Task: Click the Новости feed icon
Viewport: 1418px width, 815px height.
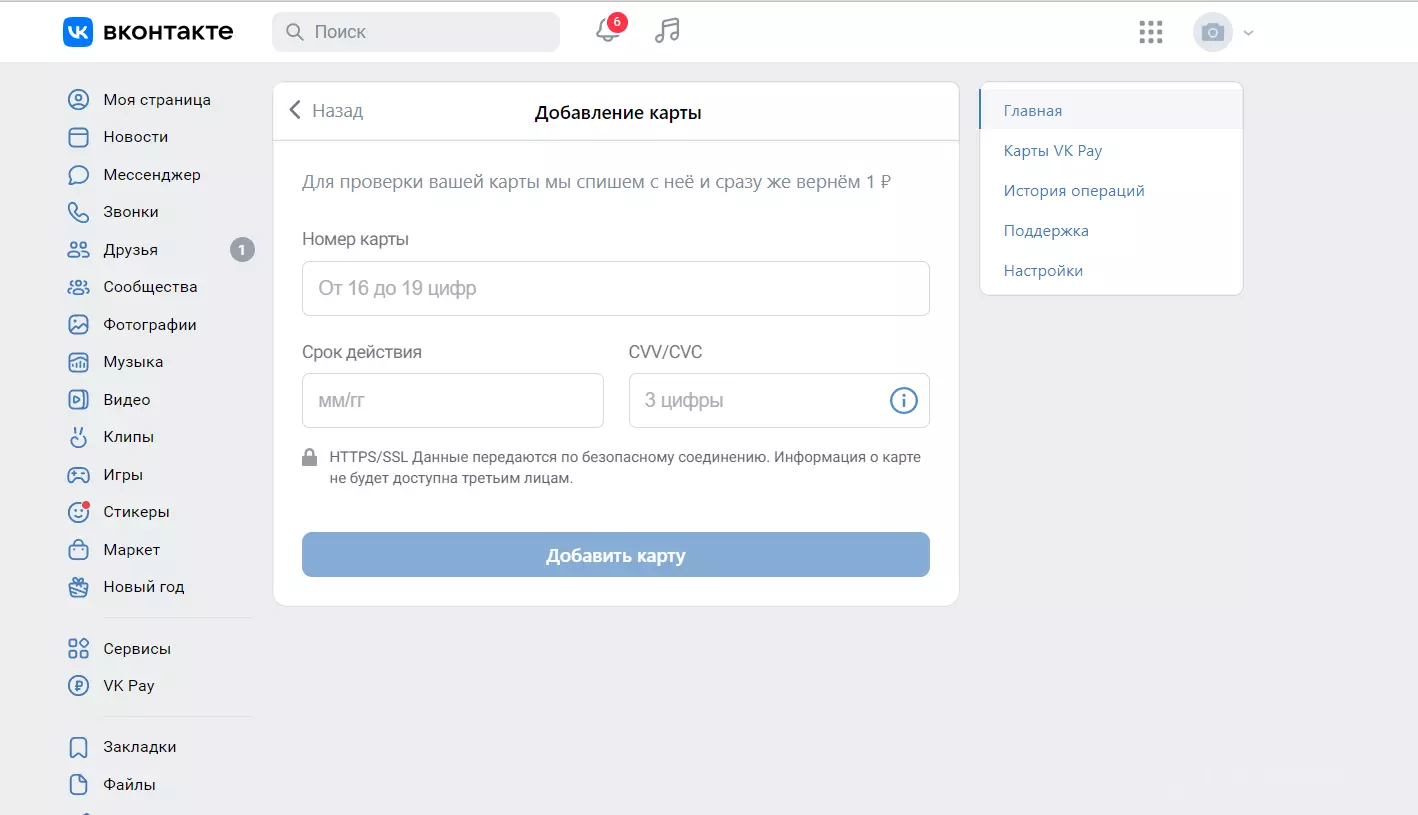Action: coord(78,137)
